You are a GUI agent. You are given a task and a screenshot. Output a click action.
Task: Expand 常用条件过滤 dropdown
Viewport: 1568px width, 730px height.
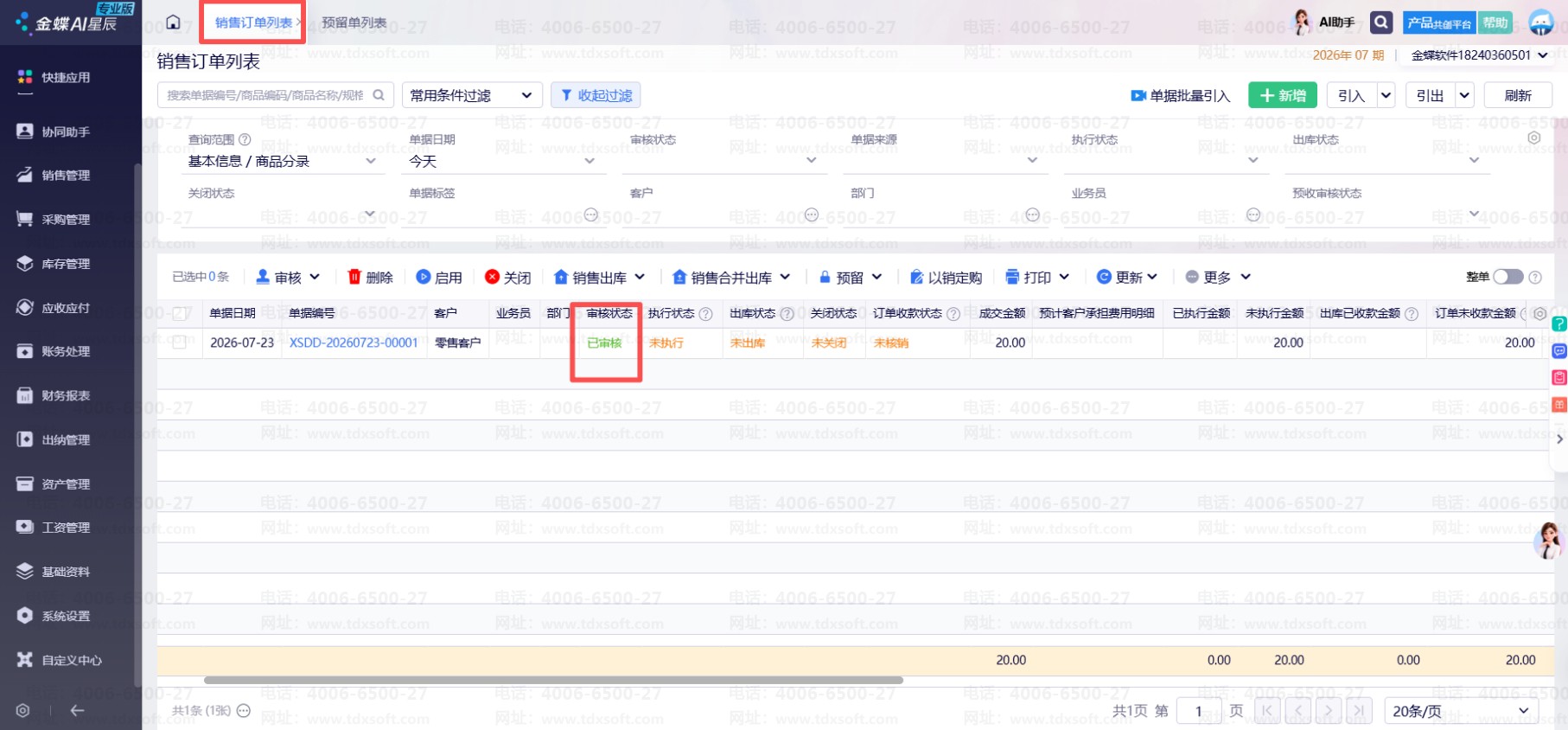(472, 95)
